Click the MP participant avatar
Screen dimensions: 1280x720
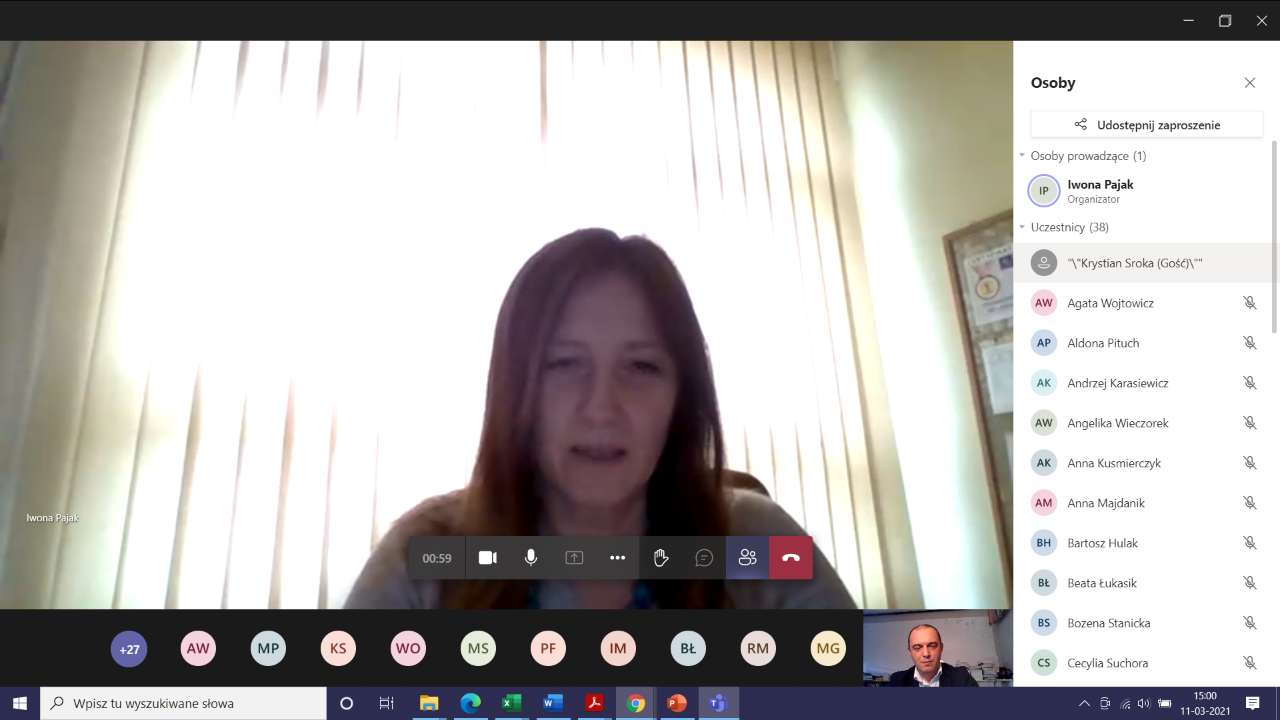268,649
